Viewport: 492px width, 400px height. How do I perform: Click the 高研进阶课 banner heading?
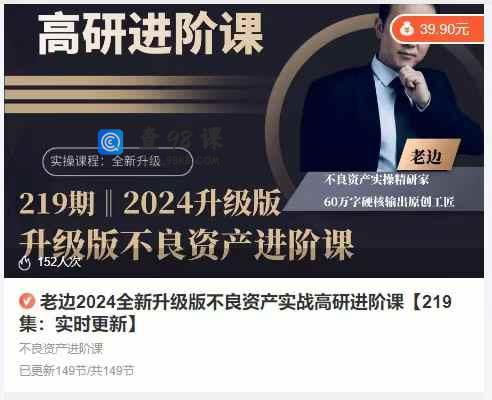(150, 33)
